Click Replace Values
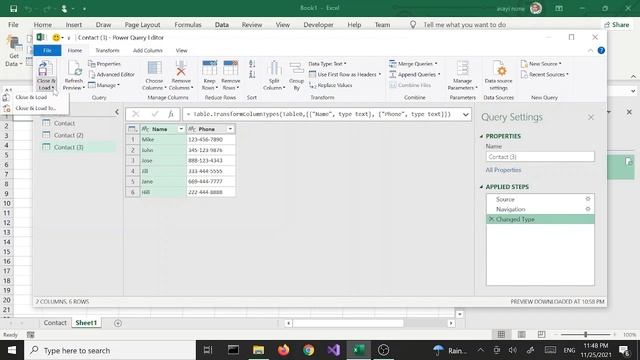Image resolution: width=640 pixels, height=360 pixels. [331, 85]
